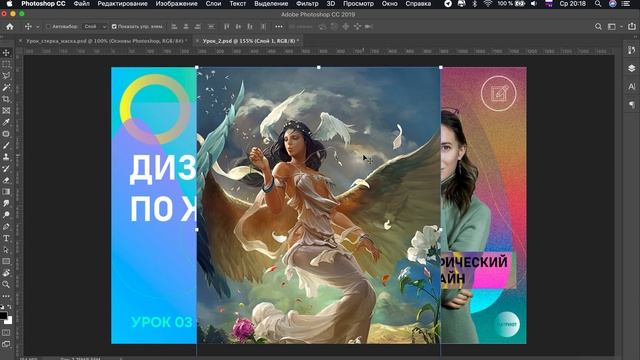Open the Просмотр menu

pyautogui.click(x=358, y=4)
